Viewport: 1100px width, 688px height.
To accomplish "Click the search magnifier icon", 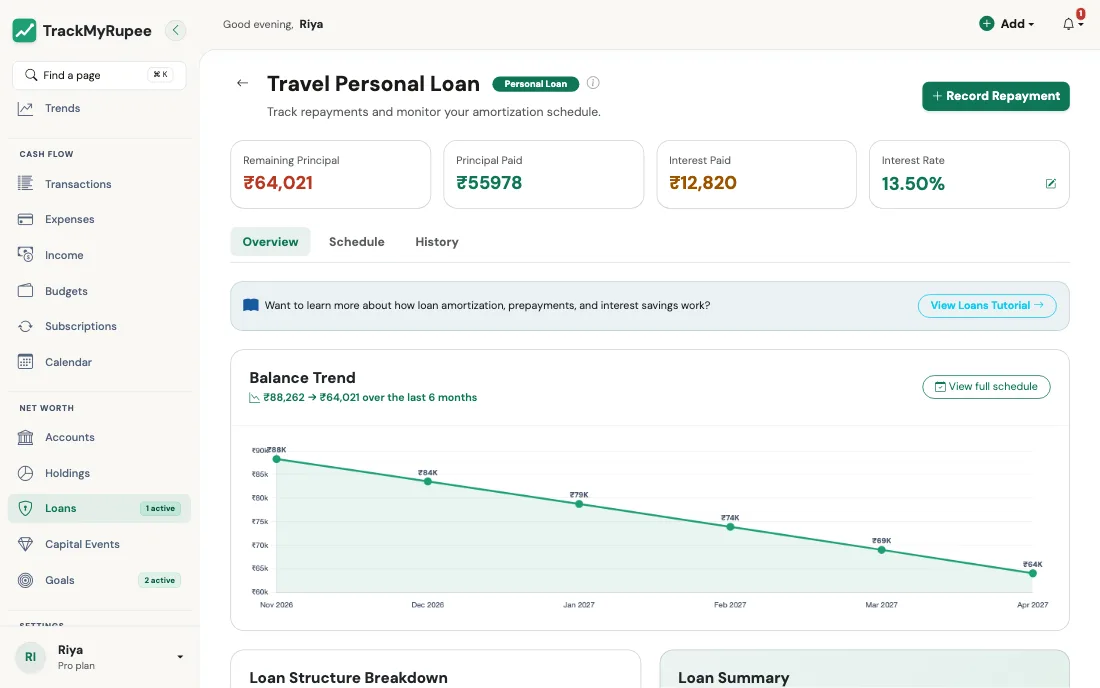I will (x=31, y=75).
